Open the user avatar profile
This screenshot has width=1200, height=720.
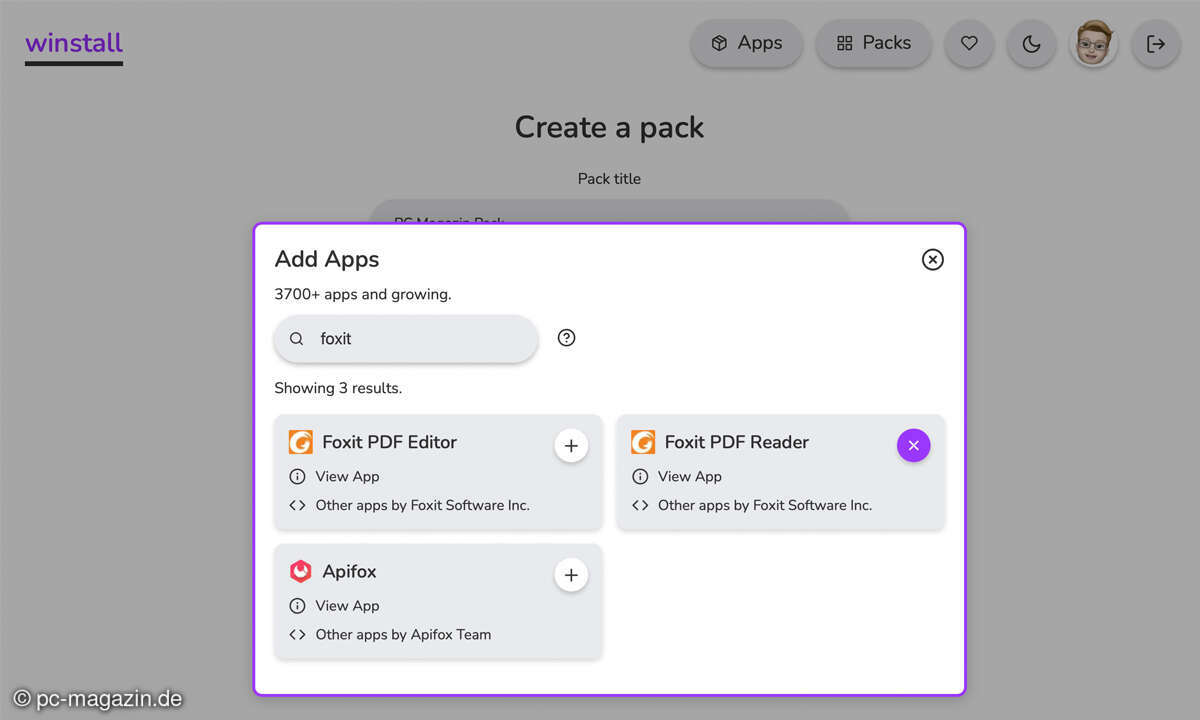pos(1093,44)
